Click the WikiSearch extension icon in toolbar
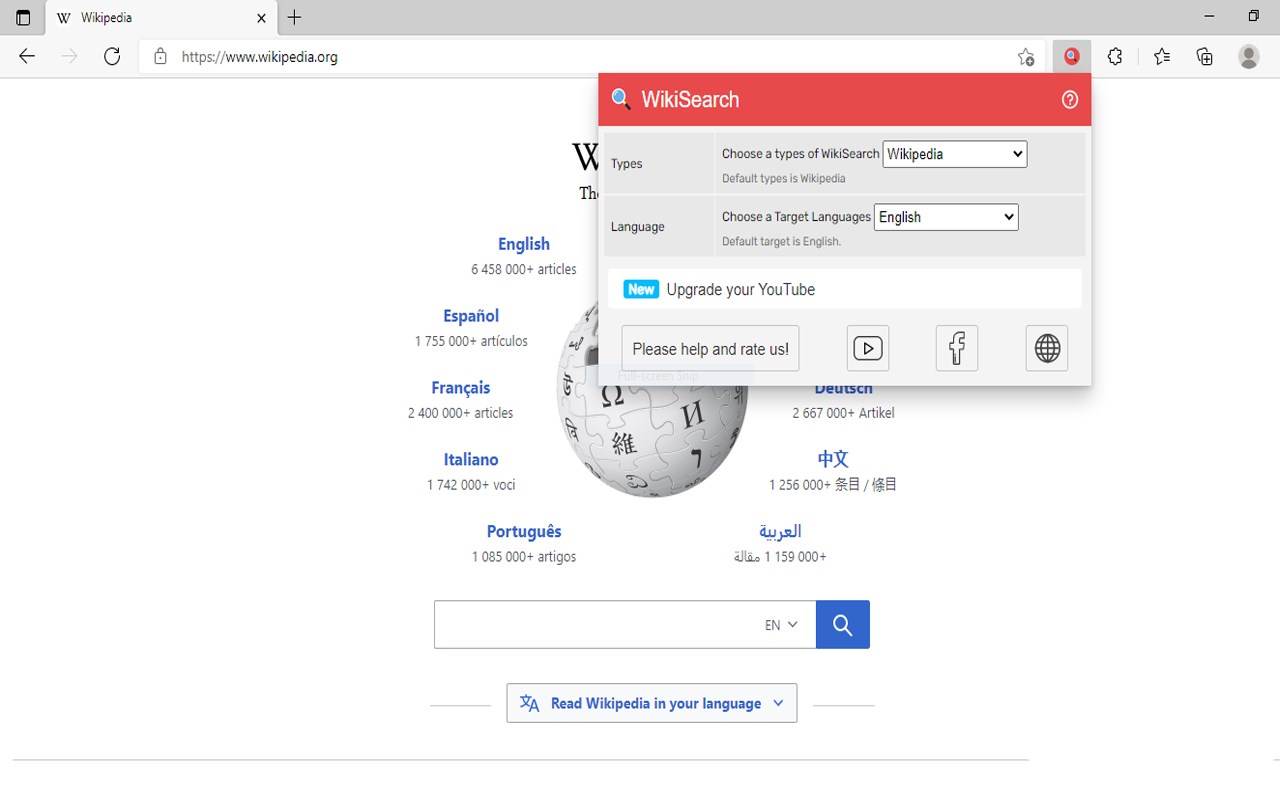The image size is (1280, 800). 1071,57
